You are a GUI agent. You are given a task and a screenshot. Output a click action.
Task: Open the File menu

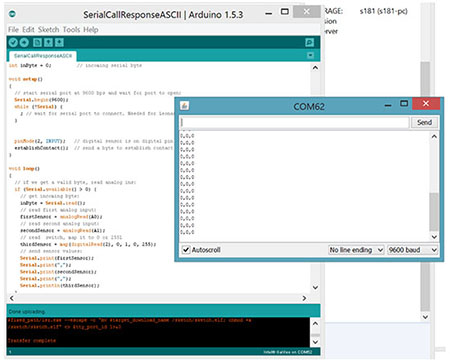point(13,30)
